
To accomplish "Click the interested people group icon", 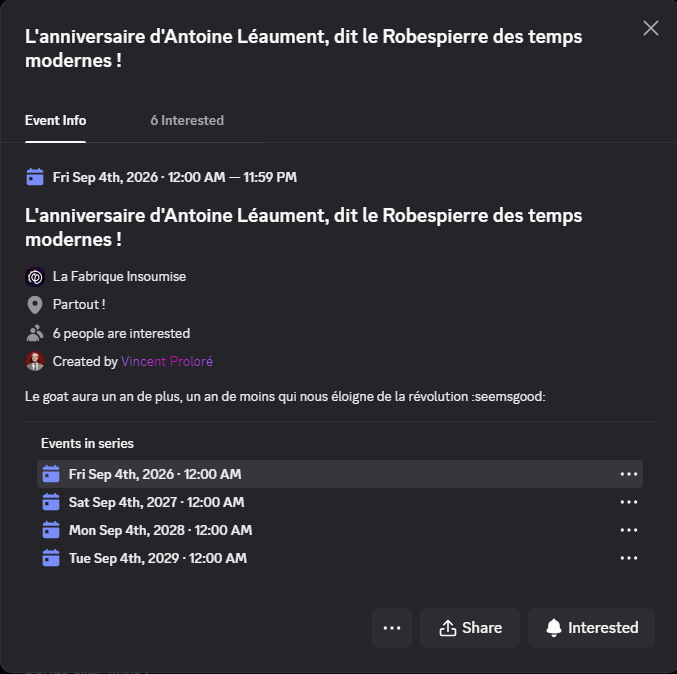I will point(35,333).
